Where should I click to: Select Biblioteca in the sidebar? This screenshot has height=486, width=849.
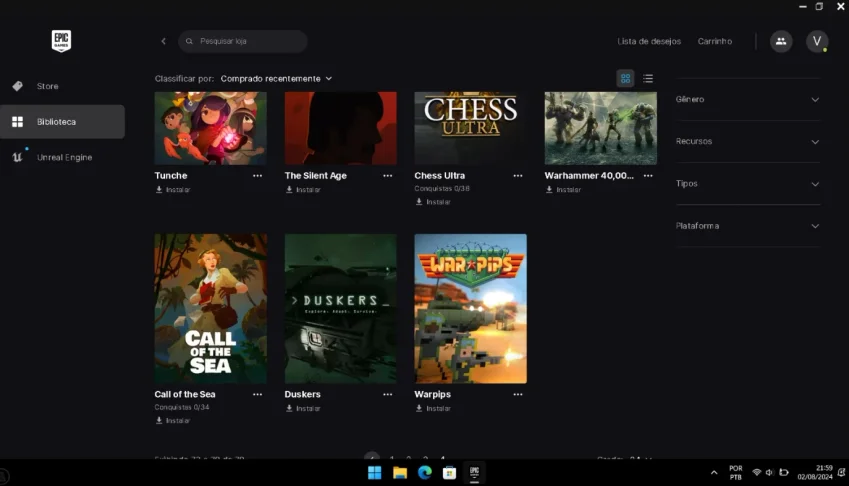tap(62, 122)
